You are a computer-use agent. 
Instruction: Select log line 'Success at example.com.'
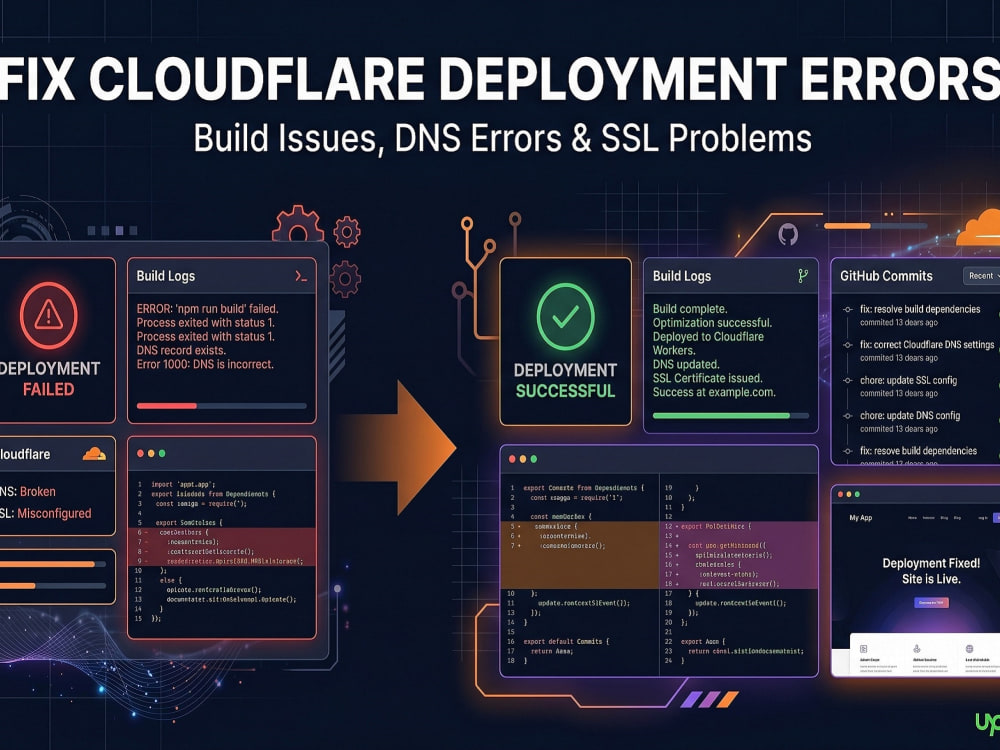[714, 392]
